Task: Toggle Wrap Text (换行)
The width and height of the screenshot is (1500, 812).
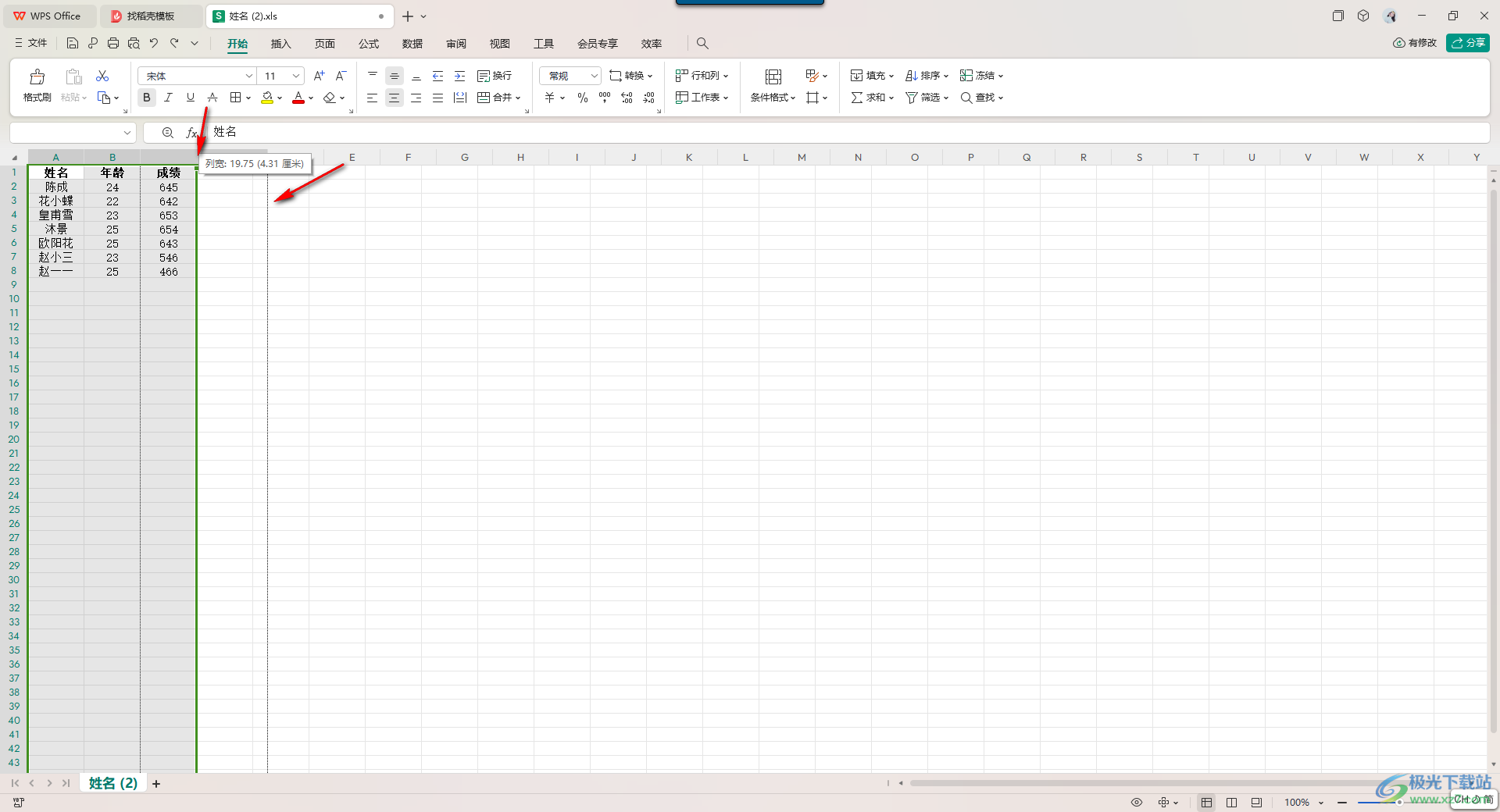Action: pos(495,76)
